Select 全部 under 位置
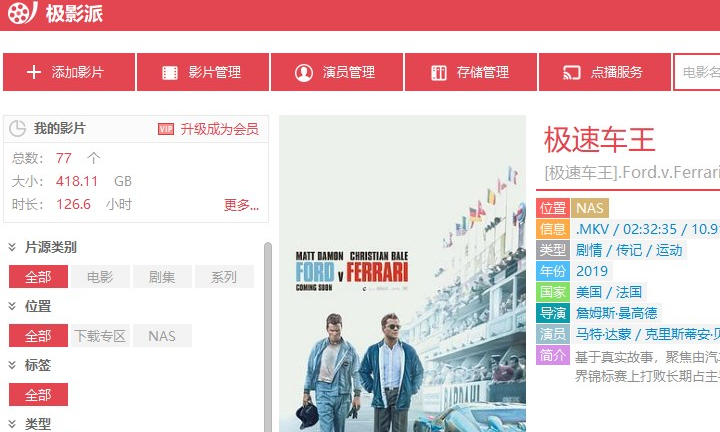The image size is (720, 432). (39, 336)
